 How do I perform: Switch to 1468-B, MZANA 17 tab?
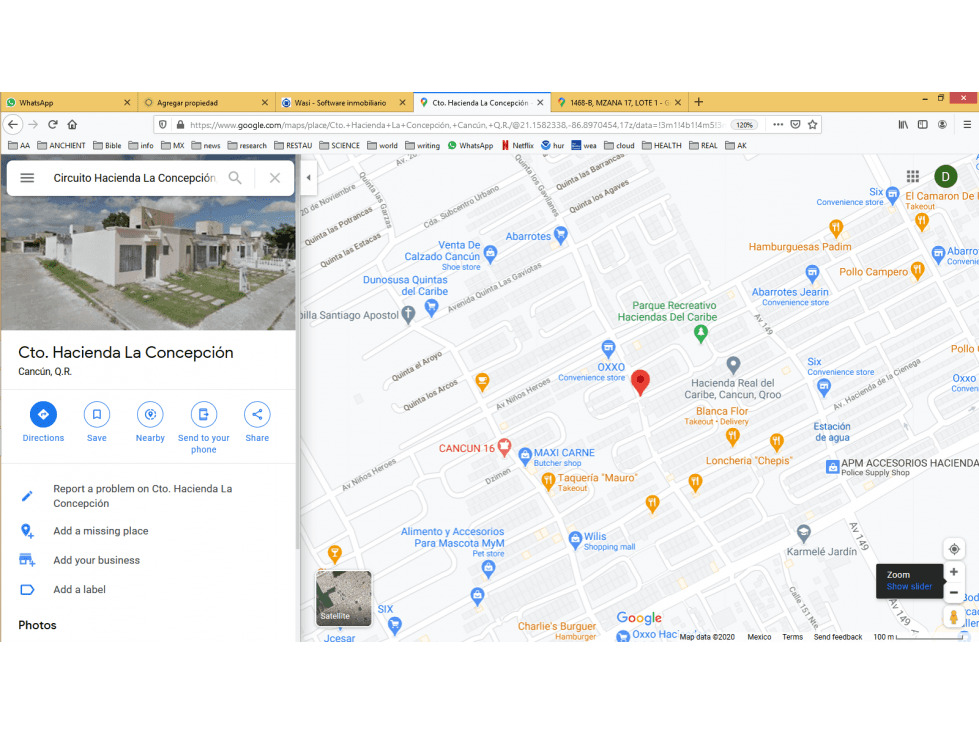pyautogui.click(x=619, y=102)
